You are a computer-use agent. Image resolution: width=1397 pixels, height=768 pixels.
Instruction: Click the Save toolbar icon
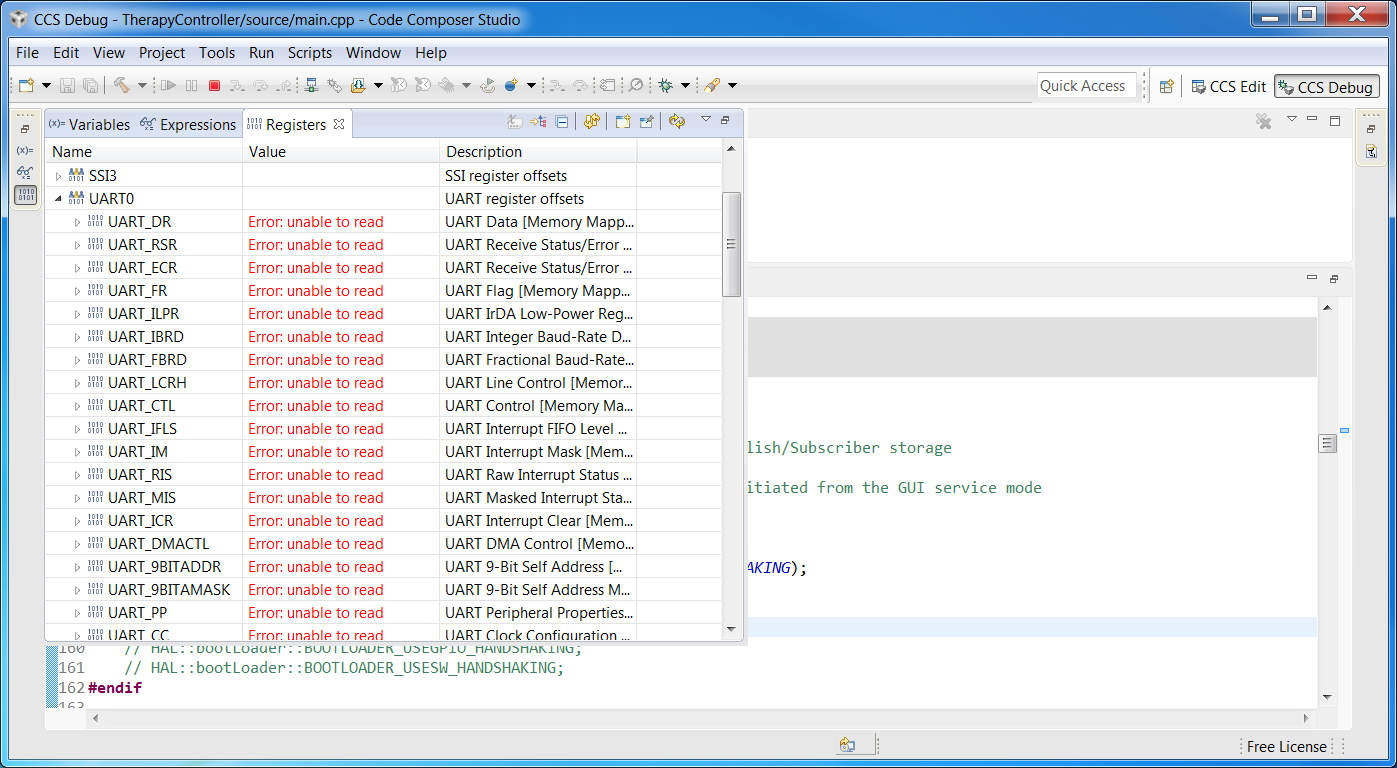[68, 86]
